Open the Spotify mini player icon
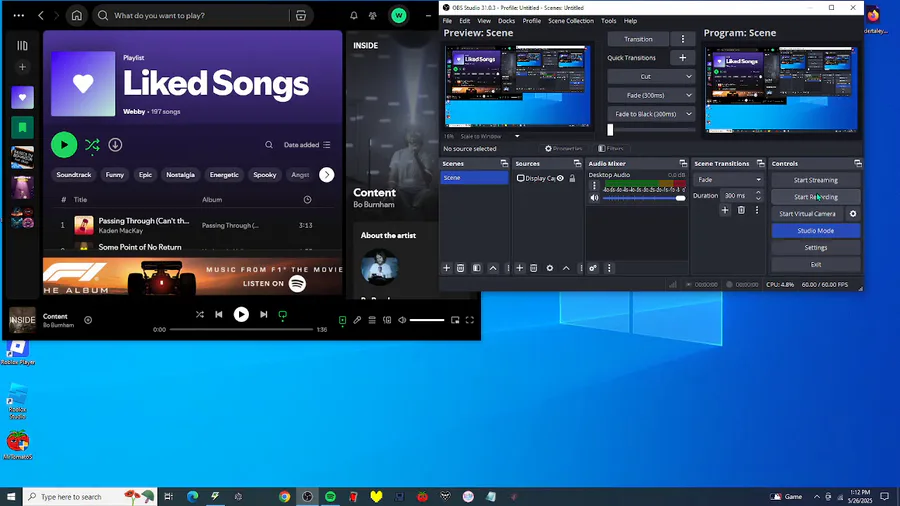 pos(455,320)
